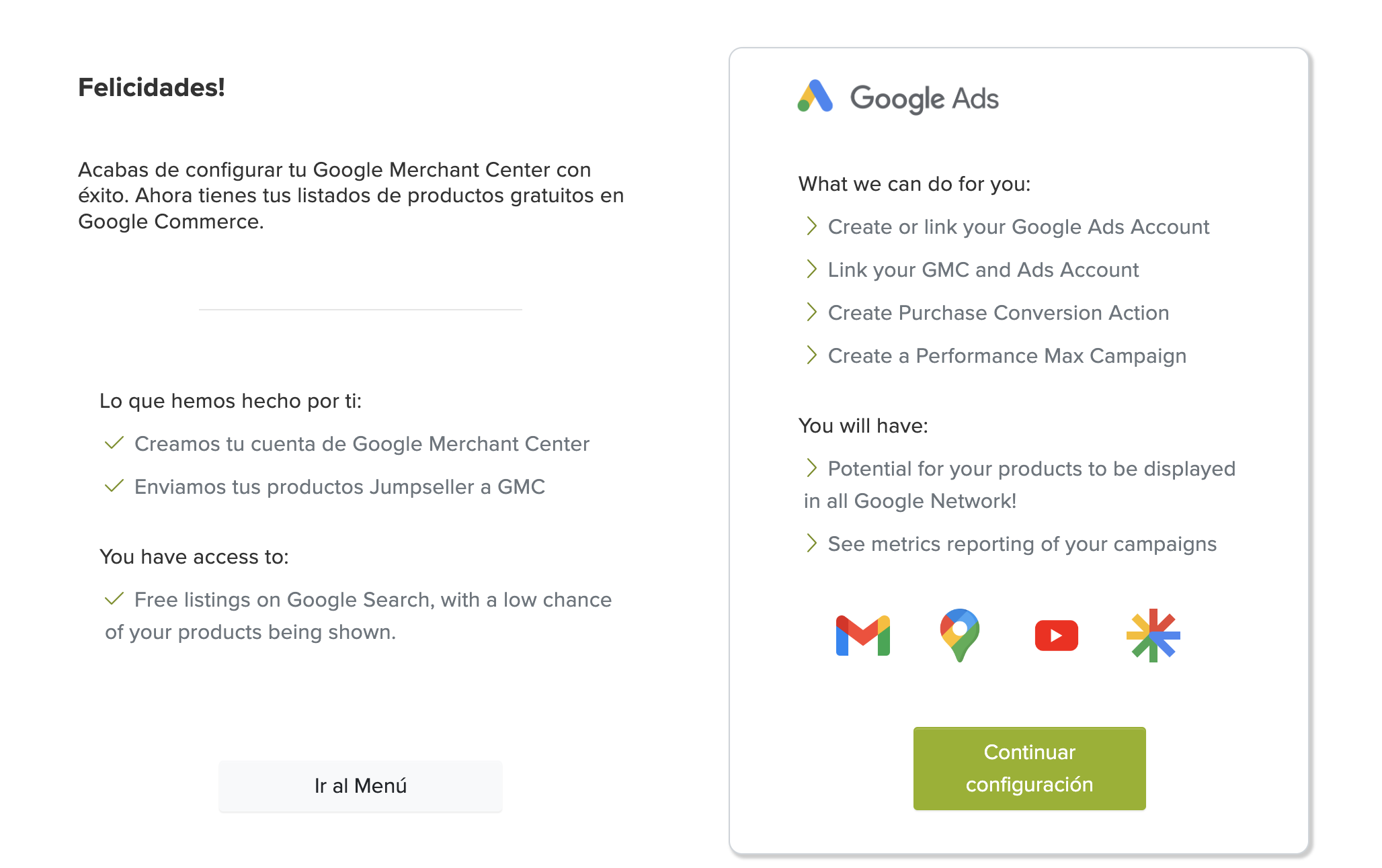The image size is (1382, 868).
Task: Click the colorful Google Discover star icon
Action: 1153,635
